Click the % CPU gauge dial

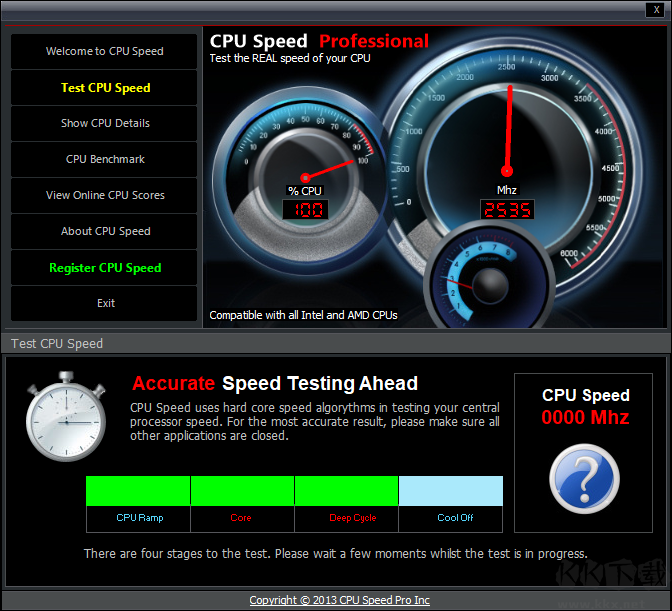303,179
